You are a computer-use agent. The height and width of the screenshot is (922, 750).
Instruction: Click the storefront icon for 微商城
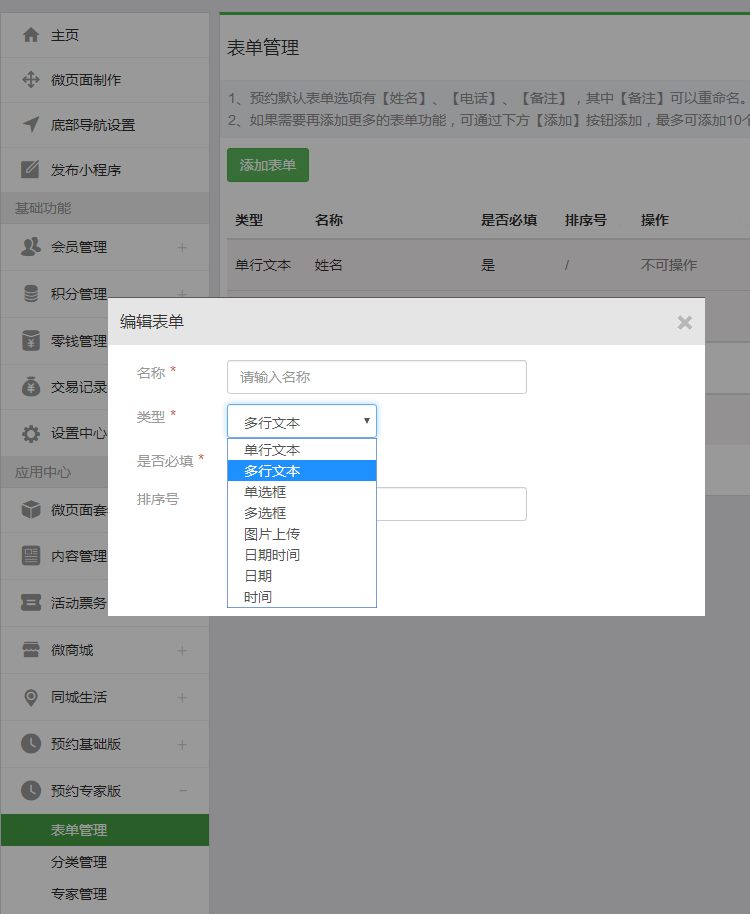coord(31,650)
